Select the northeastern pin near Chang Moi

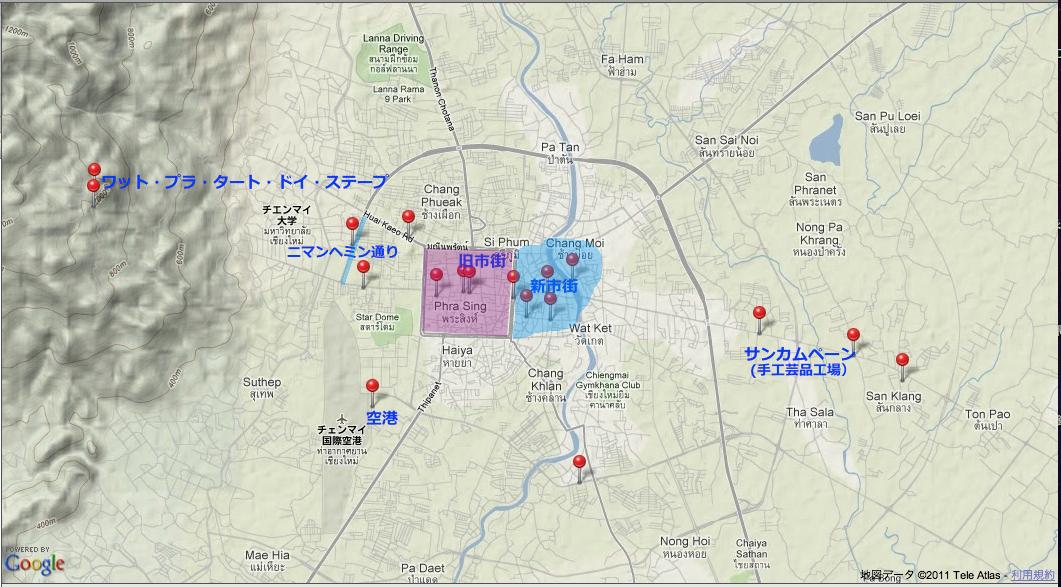pos(572,260)
